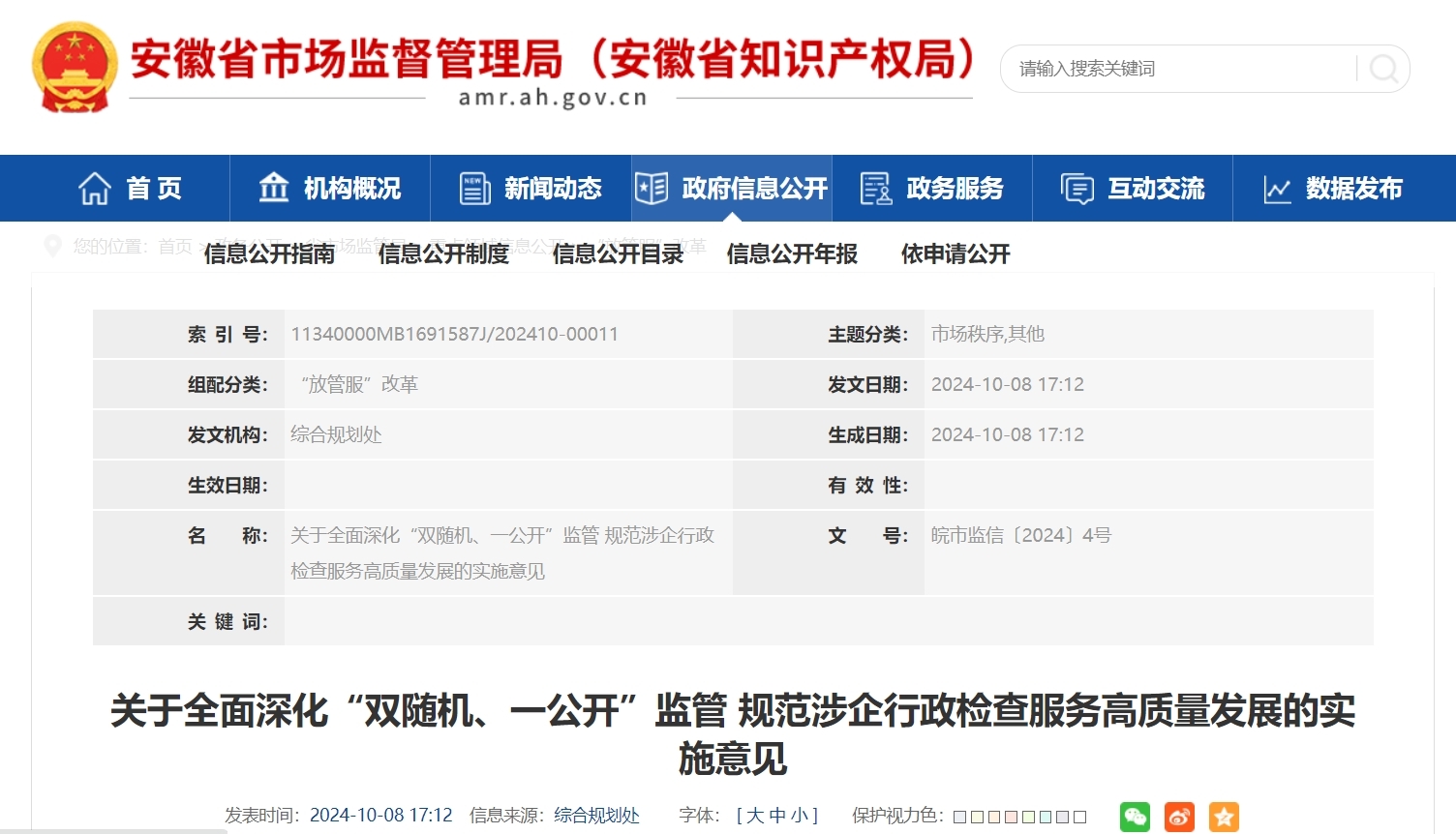Select the white eye-protection swatch
The width and height of the screenshot is (1456, 834).
[x=1080, y=817]
